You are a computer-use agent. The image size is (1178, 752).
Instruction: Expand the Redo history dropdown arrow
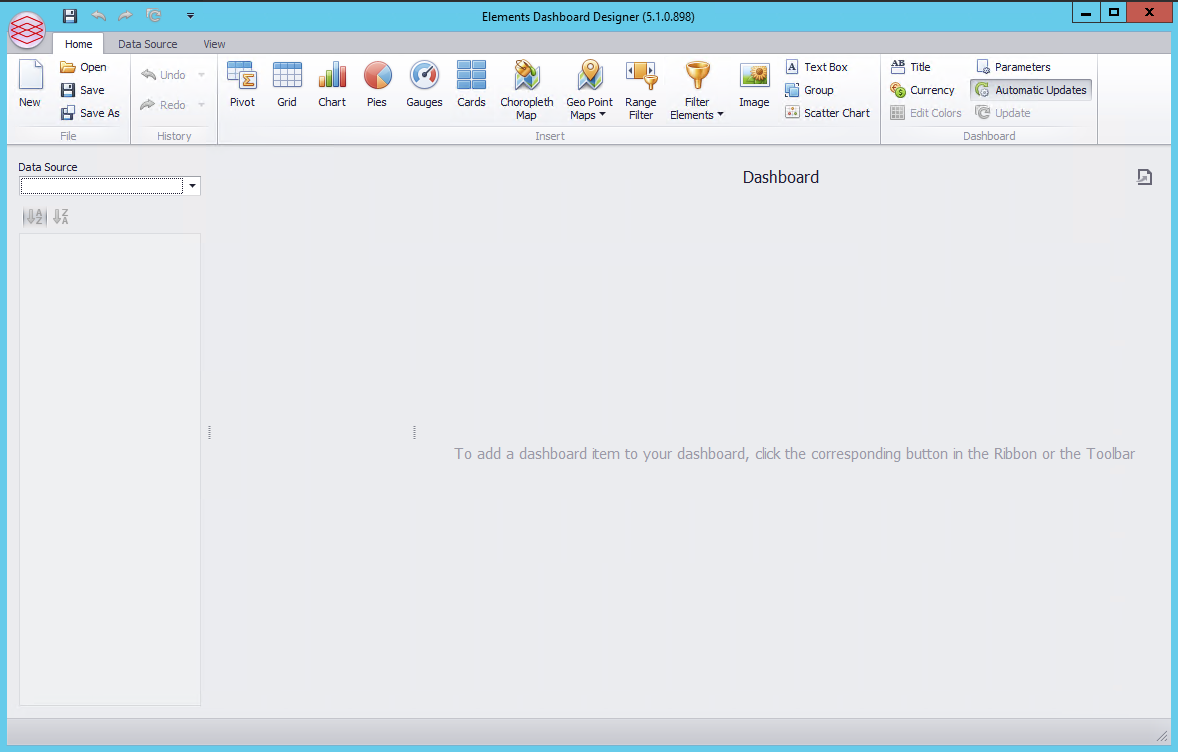click(201, 104)
